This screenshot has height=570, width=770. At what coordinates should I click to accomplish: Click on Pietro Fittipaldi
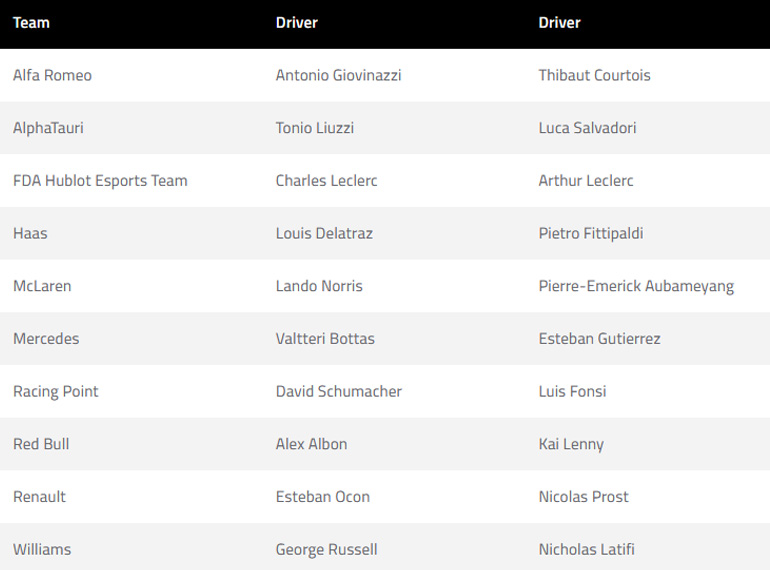[x=590, y=234]
